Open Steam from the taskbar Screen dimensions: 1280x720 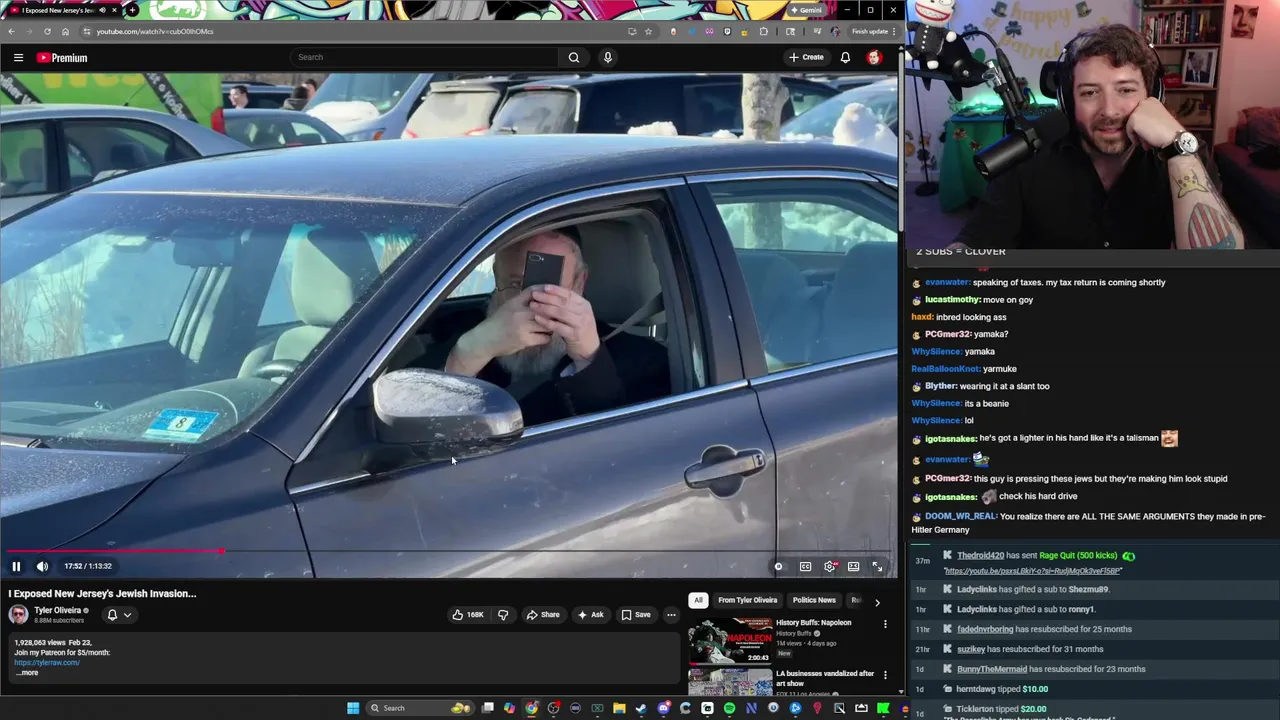tap(641, 708)
